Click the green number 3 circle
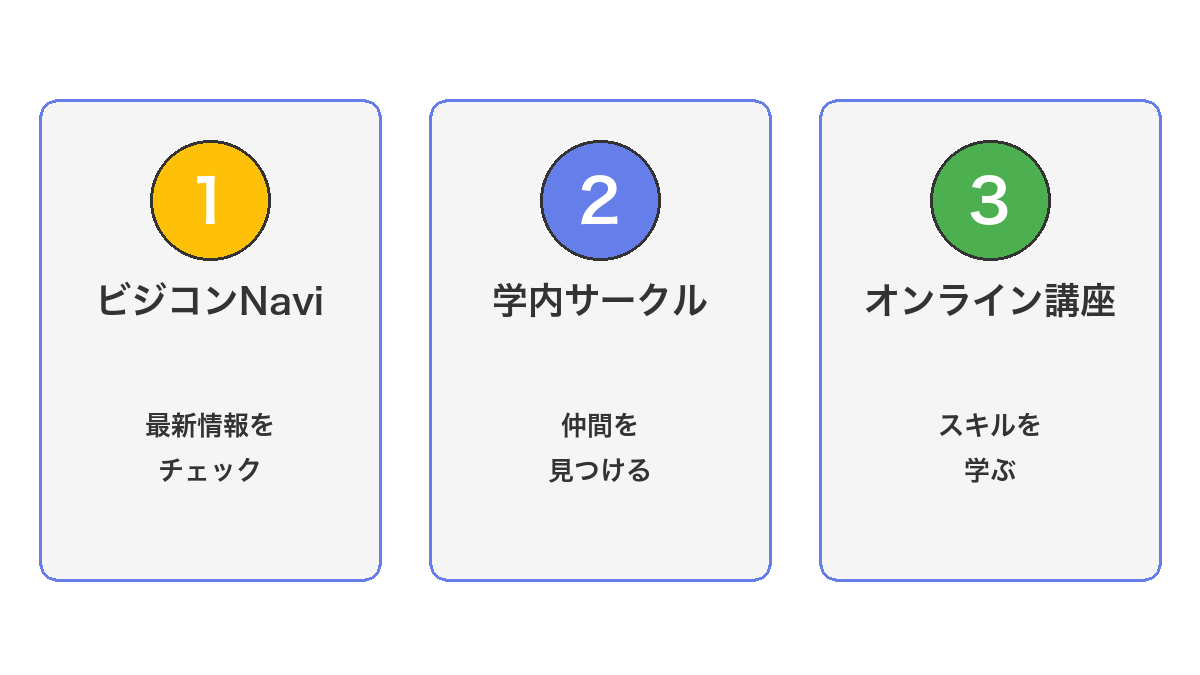The height and width of the screenshot is (675, 1200). 990,200
